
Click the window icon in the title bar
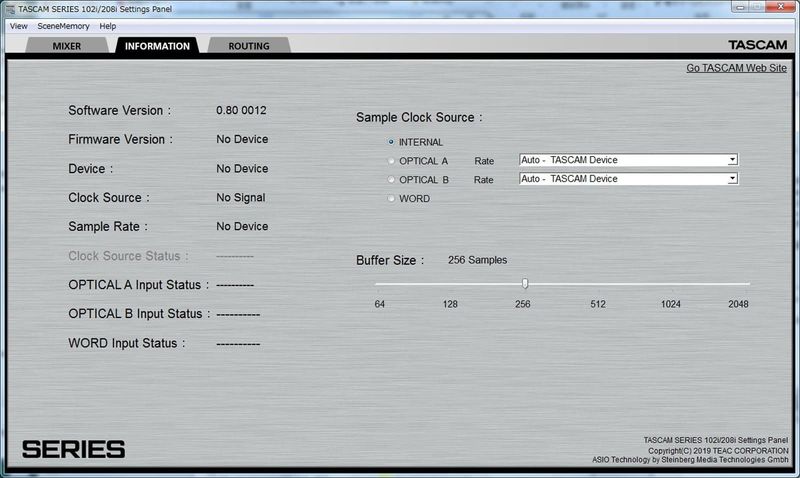click(10, 9)
